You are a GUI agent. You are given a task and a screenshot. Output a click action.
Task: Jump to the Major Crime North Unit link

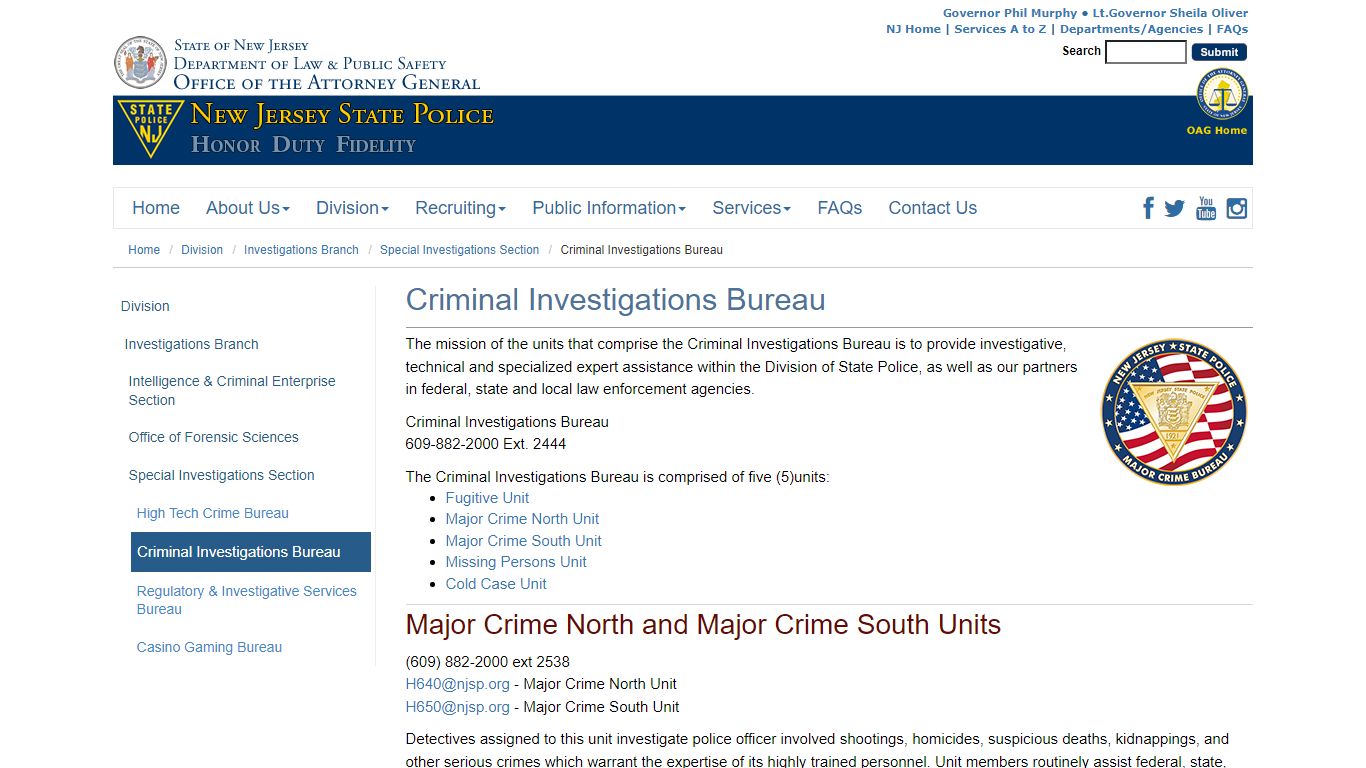point(522,519)
